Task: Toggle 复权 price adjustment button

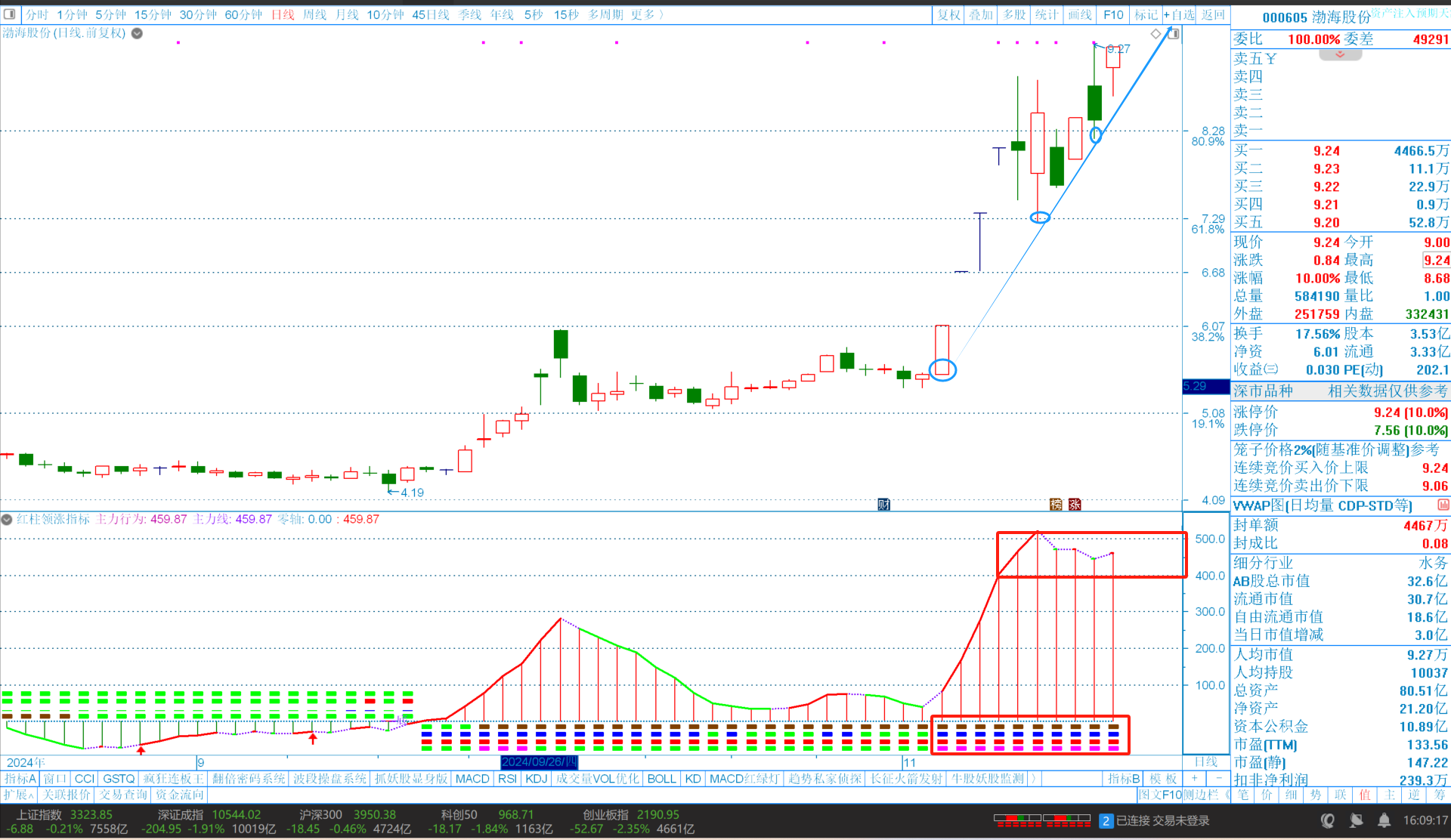Action: pyautogui.click(x=948, y=14)
